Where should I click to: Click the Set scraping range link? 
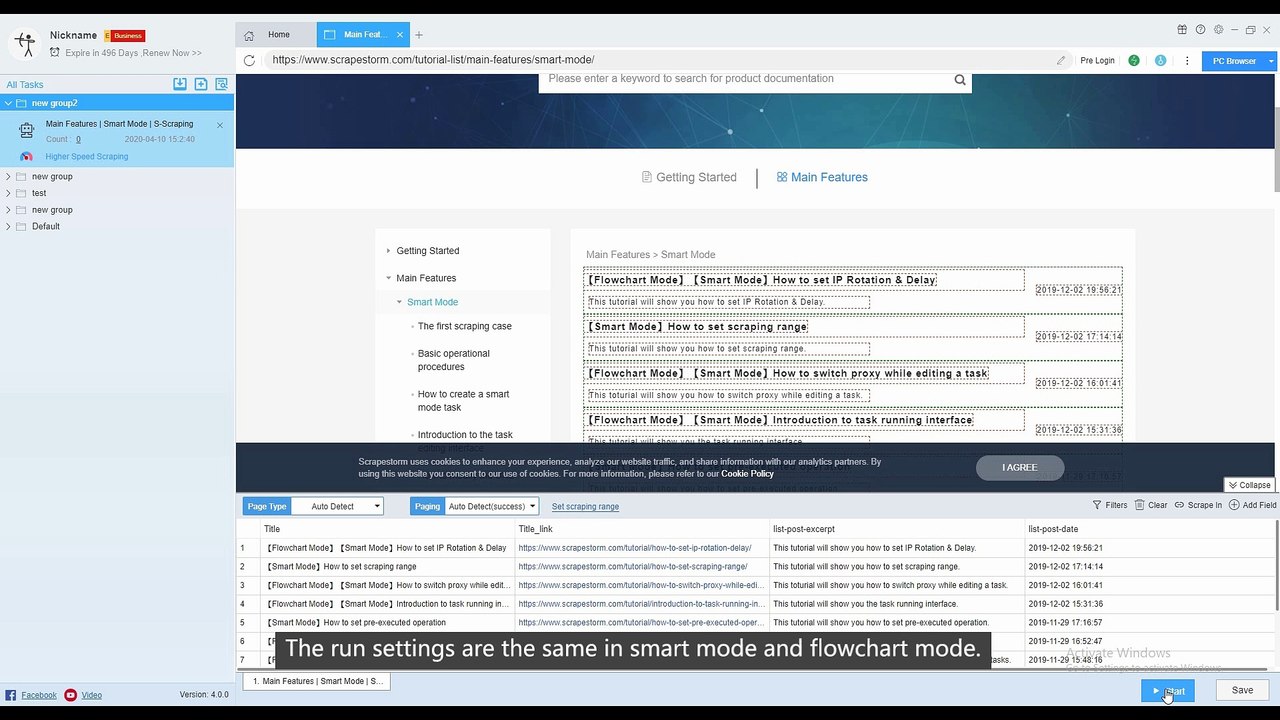point(585,507)
